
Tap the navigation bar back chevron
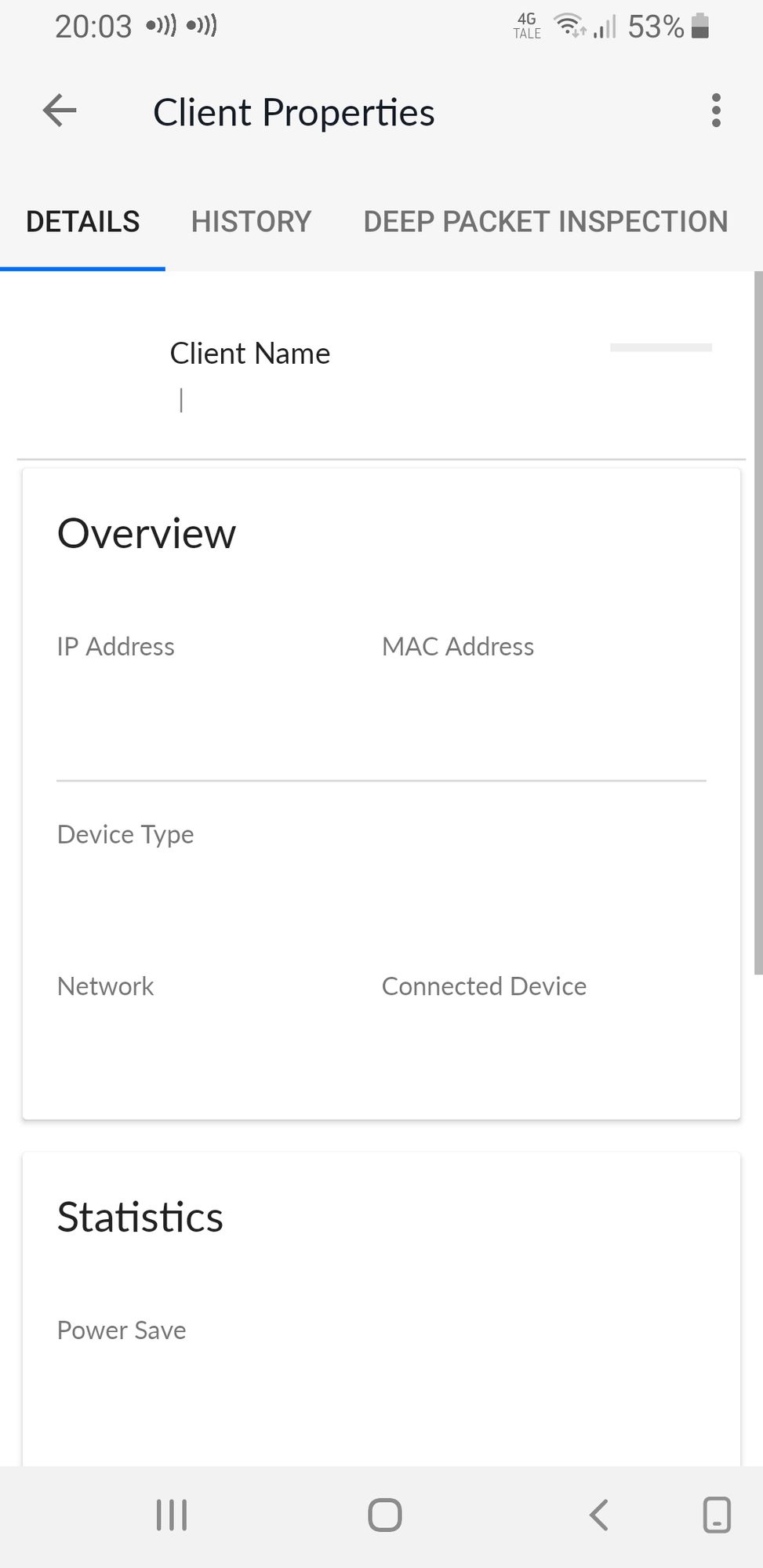click(598, 1515)
